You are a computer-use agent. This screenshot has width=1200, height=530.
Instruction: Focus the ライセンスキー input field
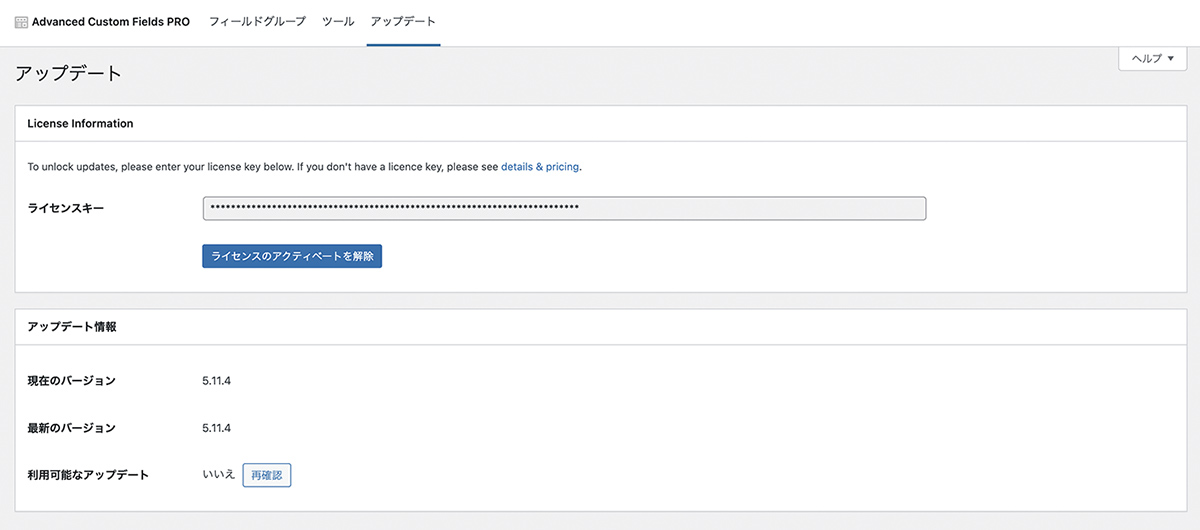pyautogui.click(x=564, y=208)
